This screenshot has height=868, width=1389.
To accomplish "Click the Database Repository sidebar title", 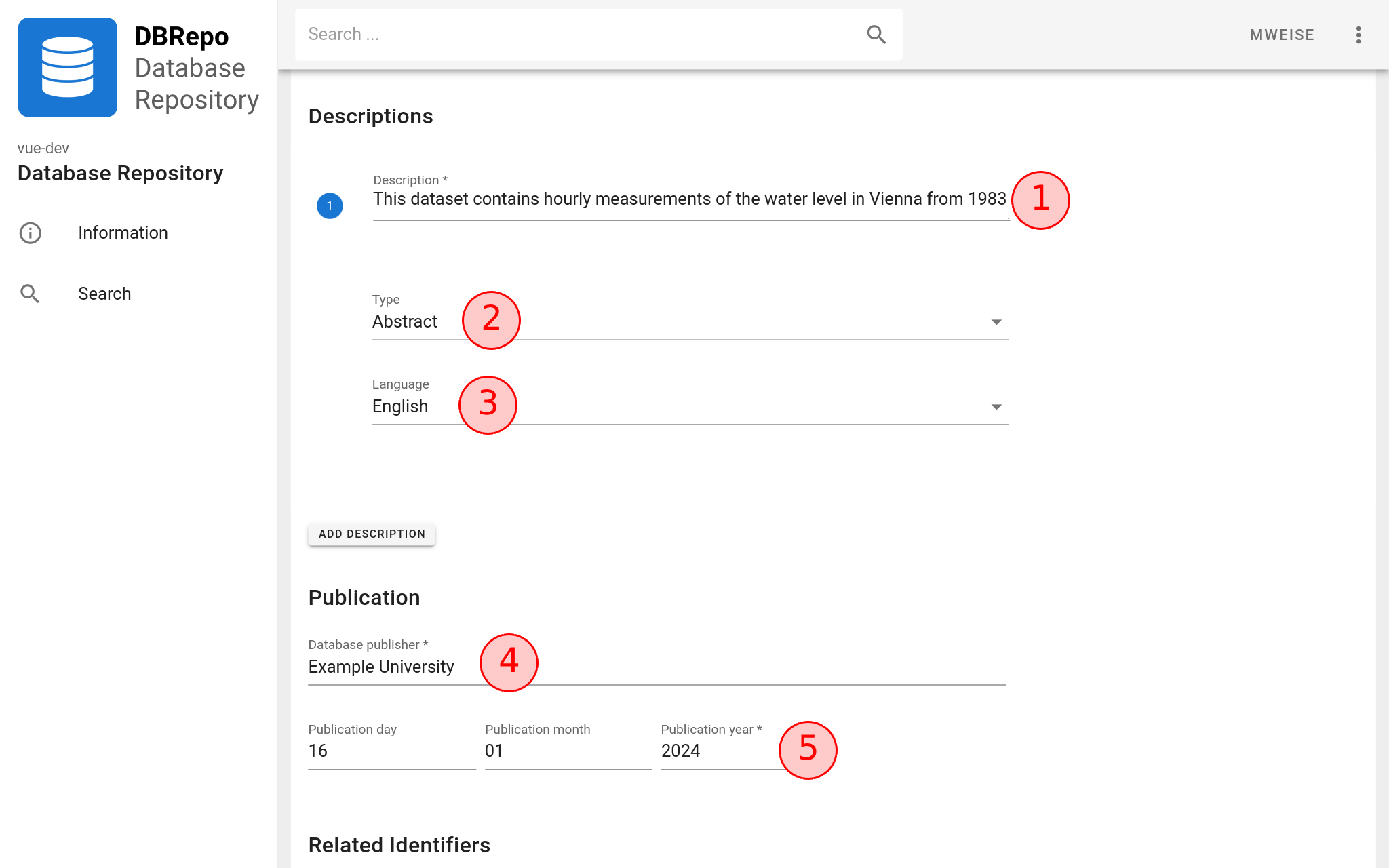I will tap(120, 174).
